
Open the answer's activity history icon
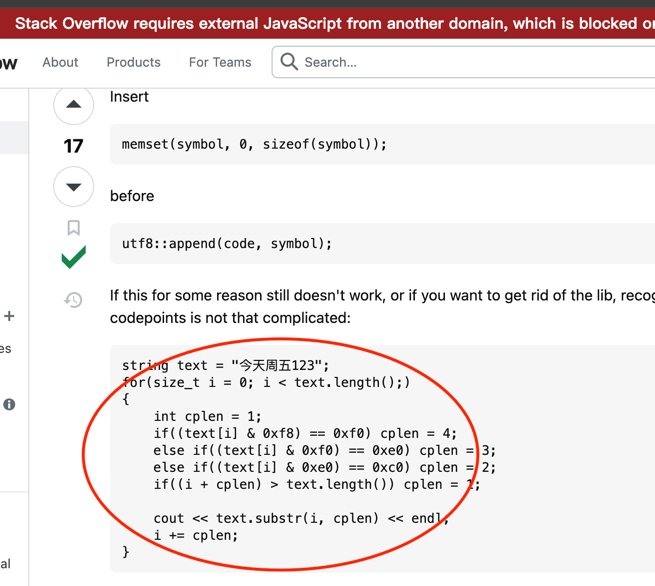click(74, 299)
